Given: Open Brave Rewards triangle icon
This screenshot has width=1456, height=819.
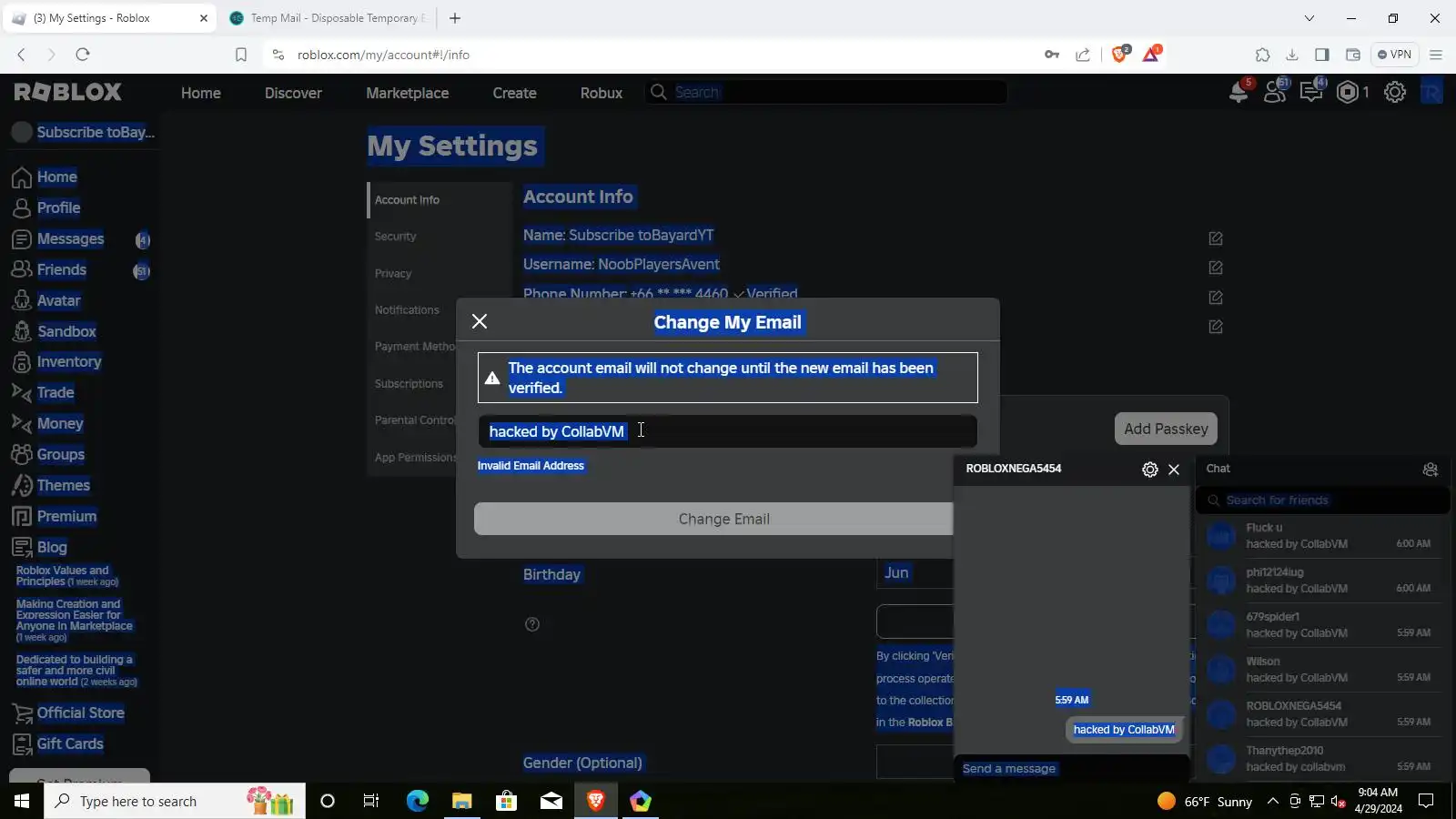Looking at the screenshot, I should (x=1151, y=55).
